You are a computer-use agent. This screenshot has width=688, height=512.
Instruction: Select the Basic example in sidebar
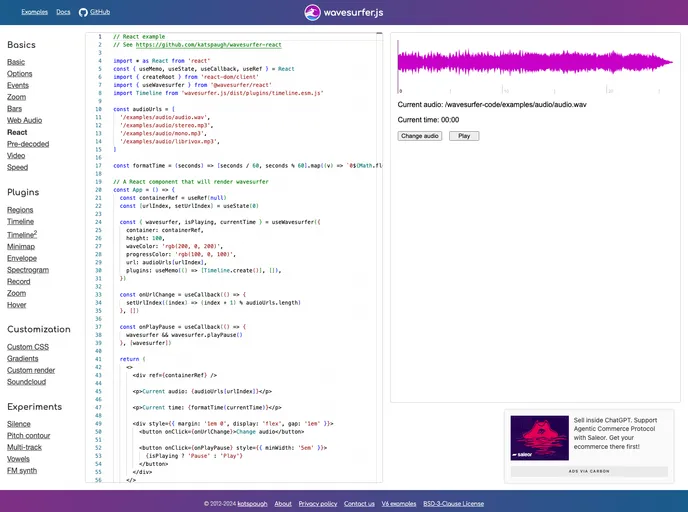click(16, 62)
